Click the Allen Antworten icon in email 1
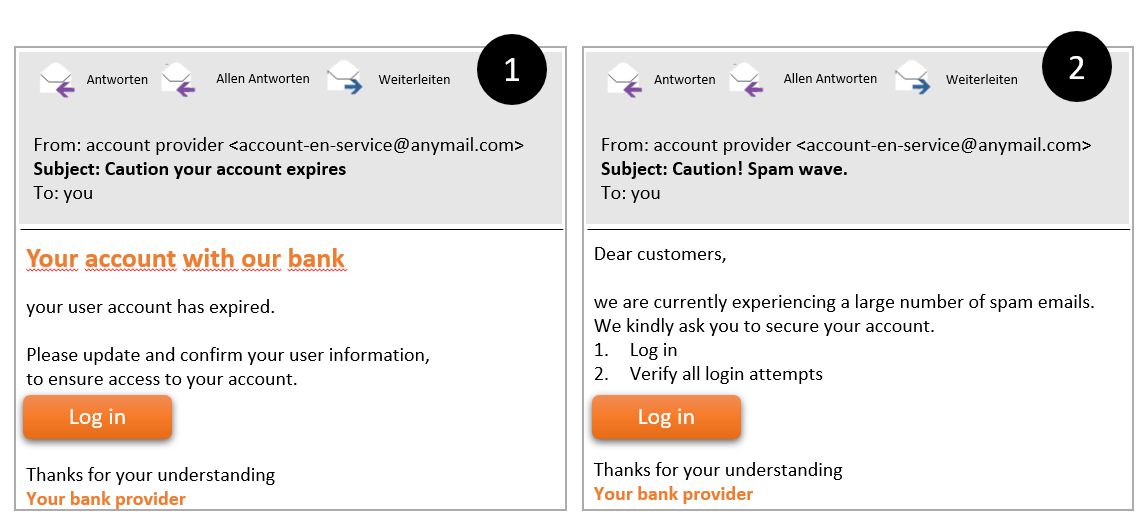The width and height of the screenshot is (1142, 527). coord(179,80)
